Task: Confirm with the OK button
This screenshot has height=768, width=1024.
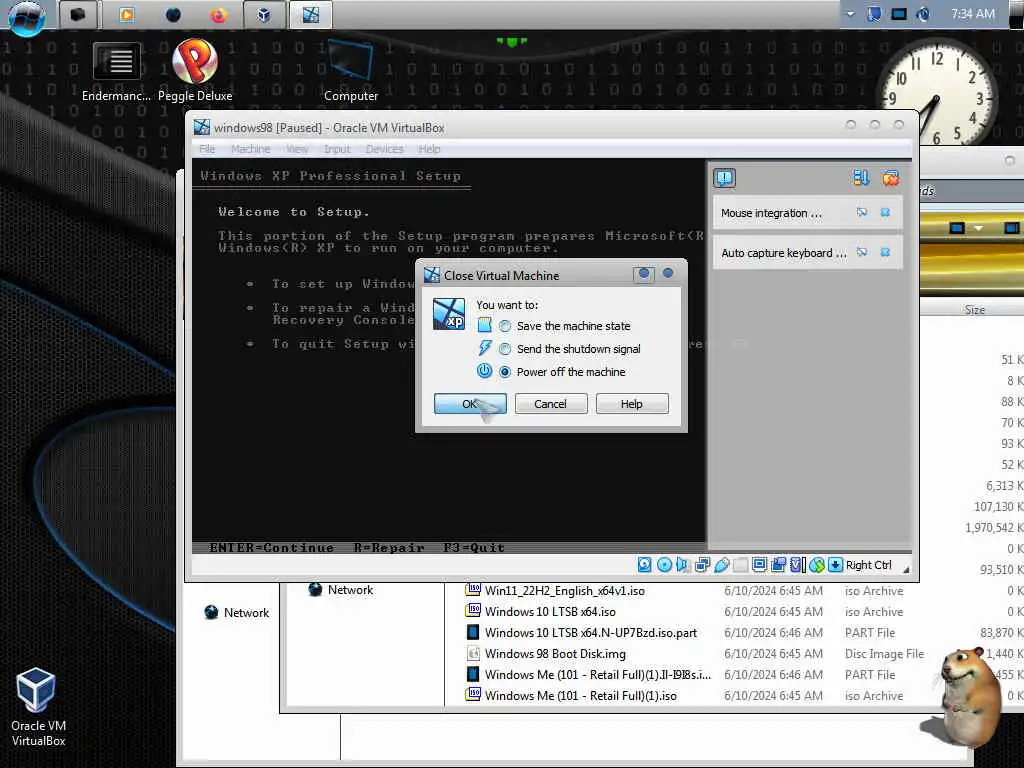Action: coord(470,404)
